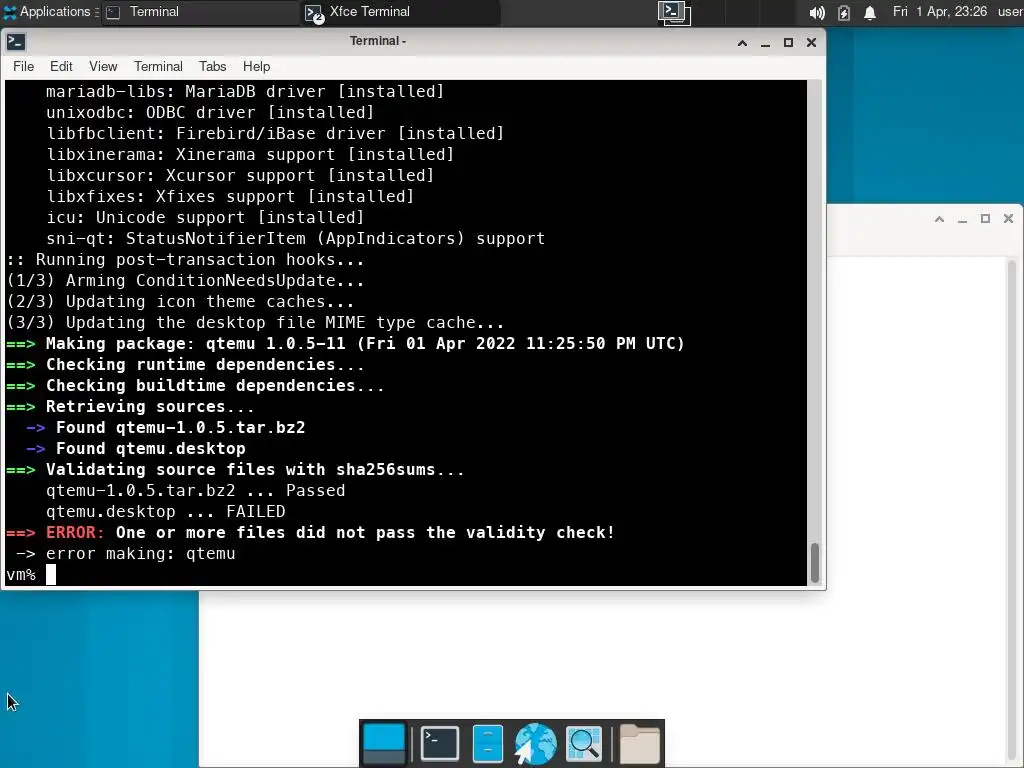The image size is (1024, 768).
Task: Click 'Retrieving sources...' line
Action: (x=131, y=407)
